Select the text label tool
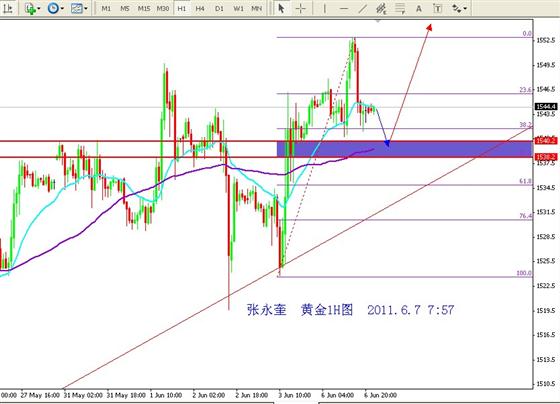The height and width of the screenshot is (404, 560). point(438,8)
